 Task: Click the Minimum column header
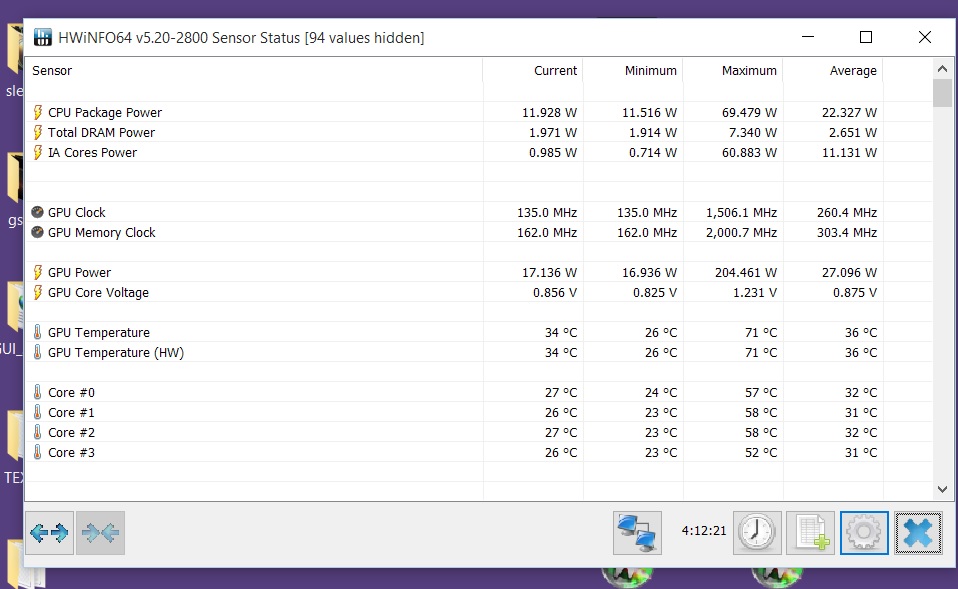(x=633, y=71)
